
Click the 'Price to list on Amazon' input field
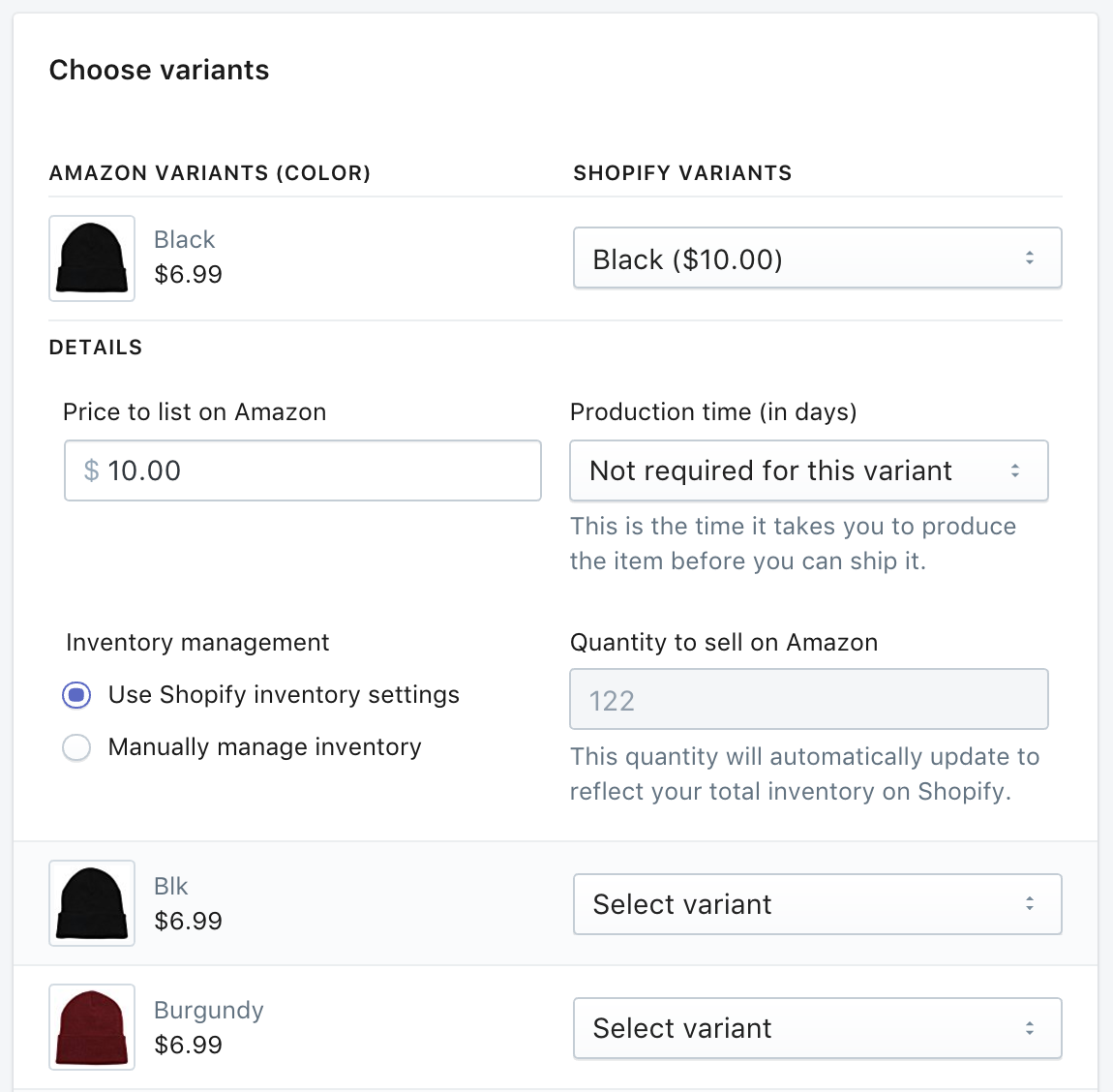pyautogui.click(x=302, y=470)
